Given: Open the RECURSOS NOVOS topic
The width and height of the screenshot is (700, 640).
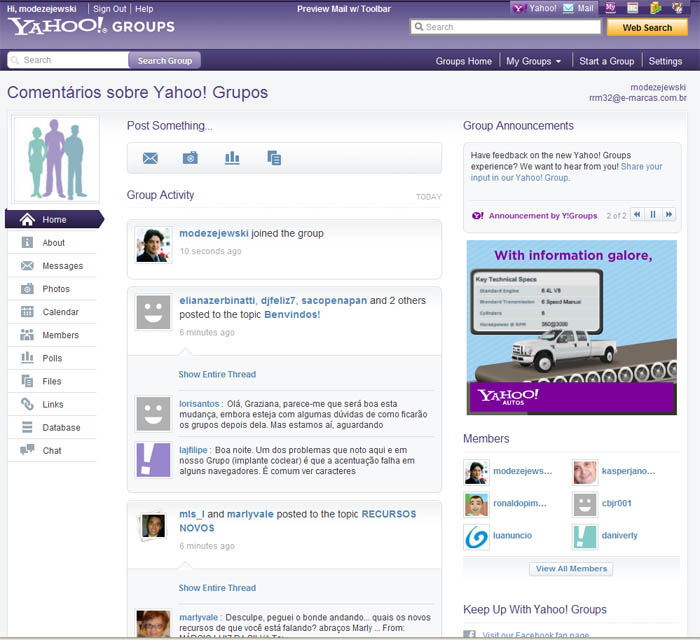Looking at the screenshot, I should point(297,521).
